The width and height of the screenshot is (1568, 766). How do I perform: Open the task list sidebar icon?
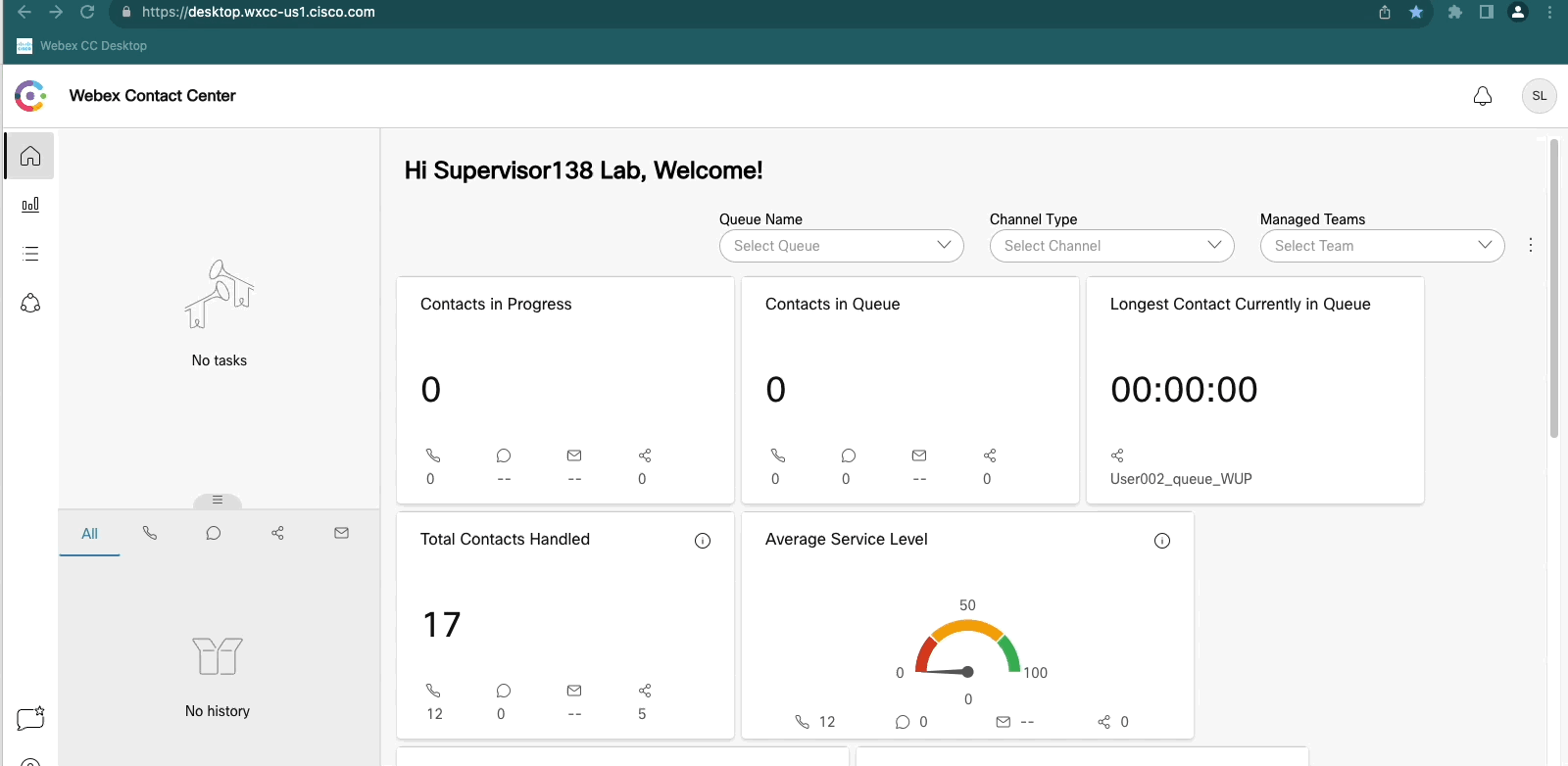[x=30, y=254]
